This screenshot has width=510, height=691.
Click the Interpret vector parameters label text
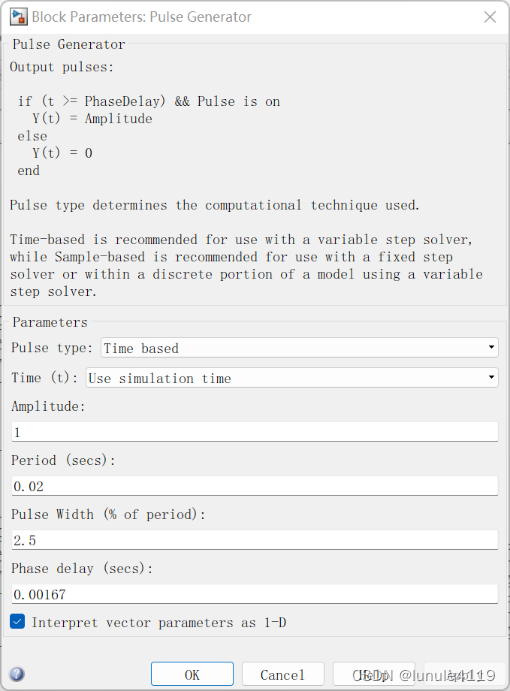[x=159, y=622]
